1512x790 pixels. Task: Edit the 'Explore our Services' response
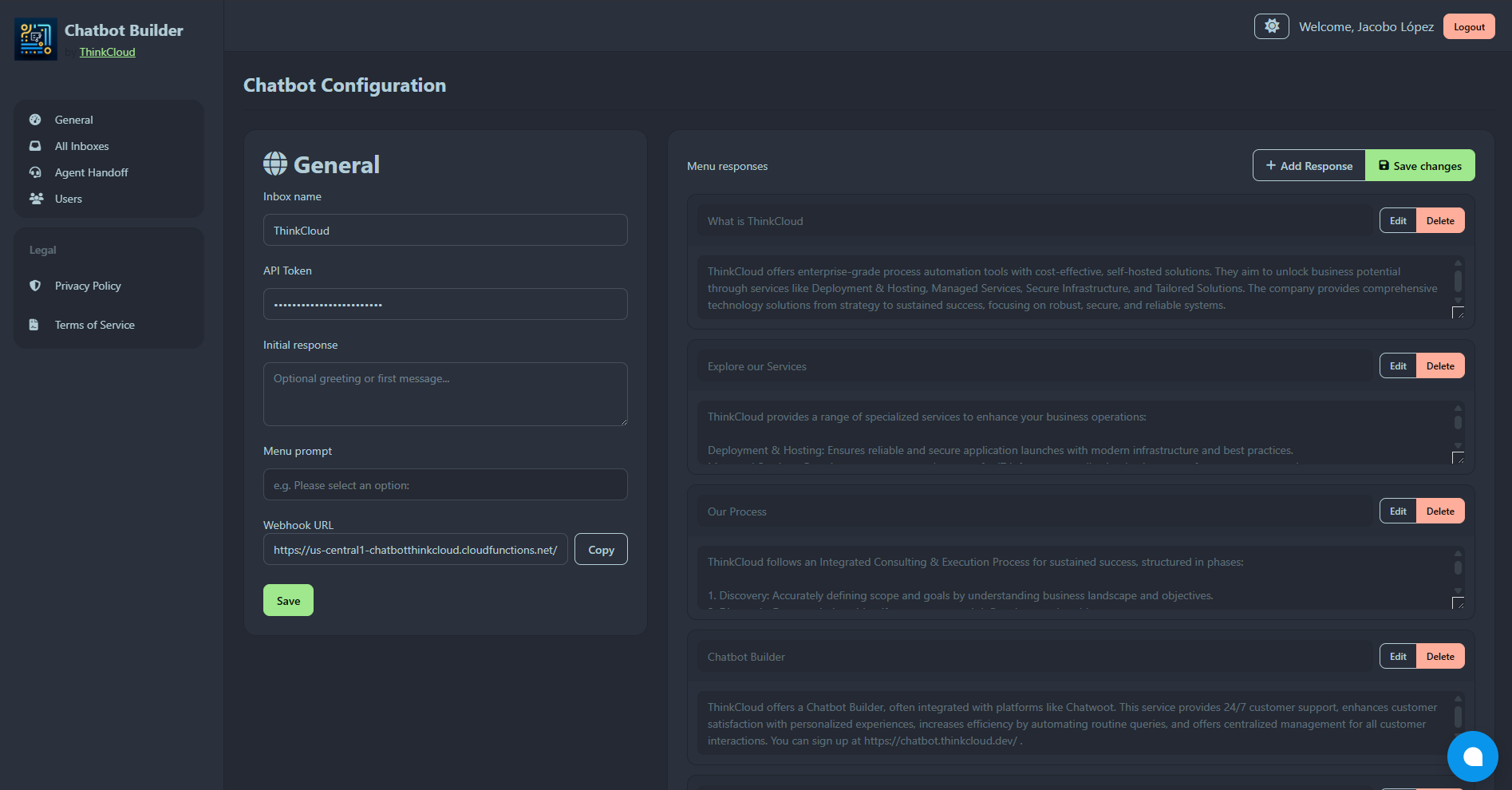[x=1398, y=365]
